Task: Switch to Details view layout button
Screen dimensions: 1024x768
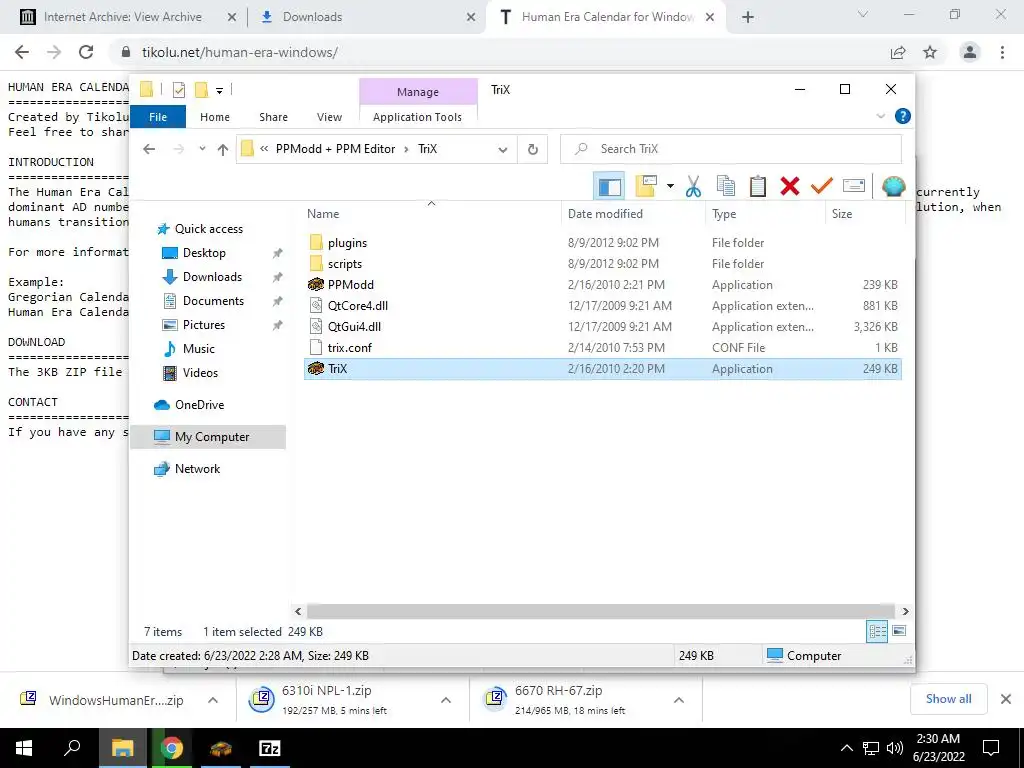Action: pyautogui.click(x=877, y=631)
